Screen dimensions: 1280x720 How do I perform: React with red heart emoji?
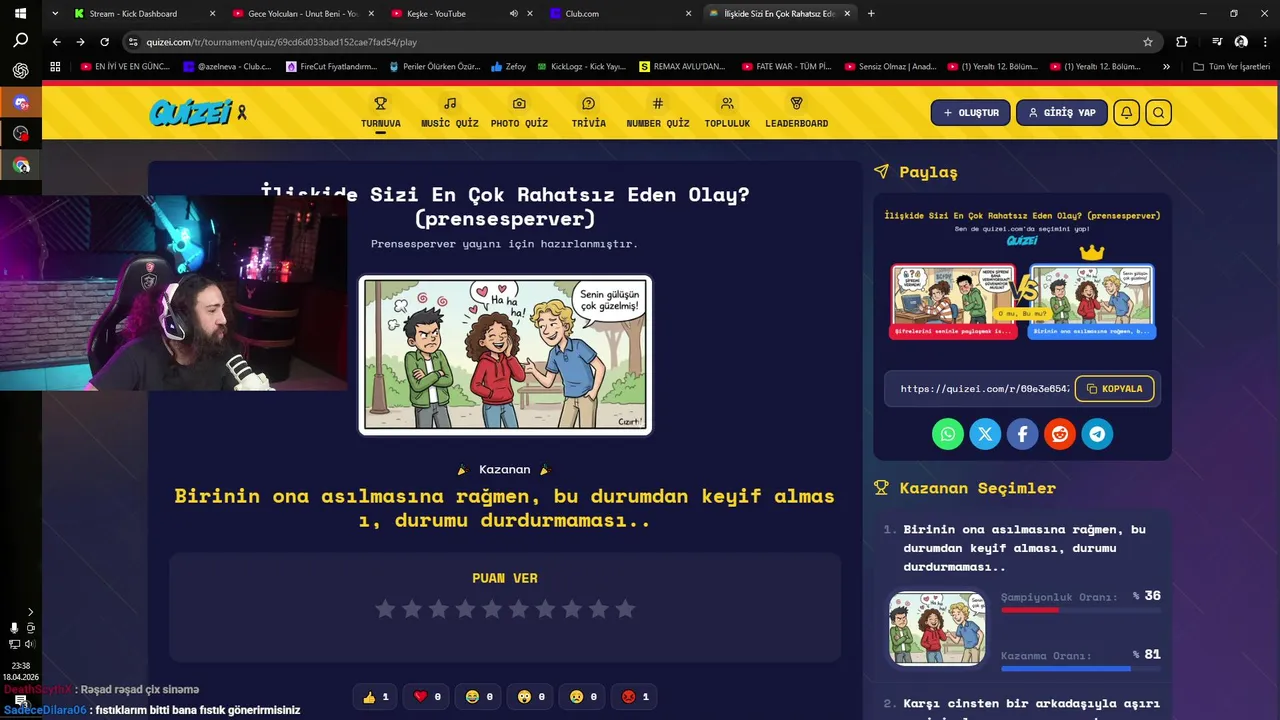coord(427,697)
